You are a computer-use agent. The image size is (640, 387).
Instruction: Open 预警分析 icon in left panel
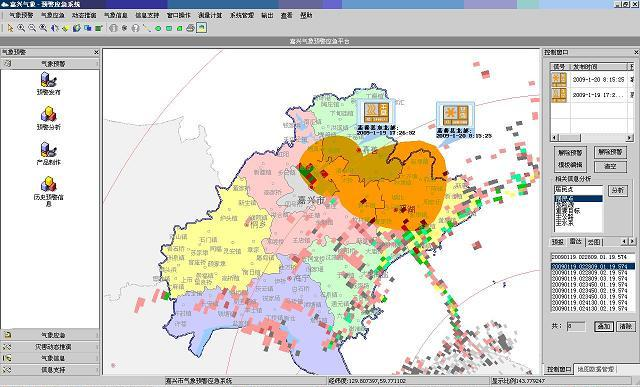click(x=49, y=118)
